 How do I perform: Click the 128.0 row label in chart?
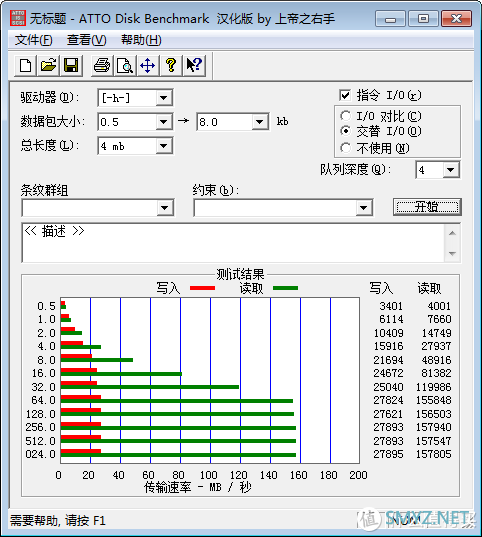pos(40,414)
